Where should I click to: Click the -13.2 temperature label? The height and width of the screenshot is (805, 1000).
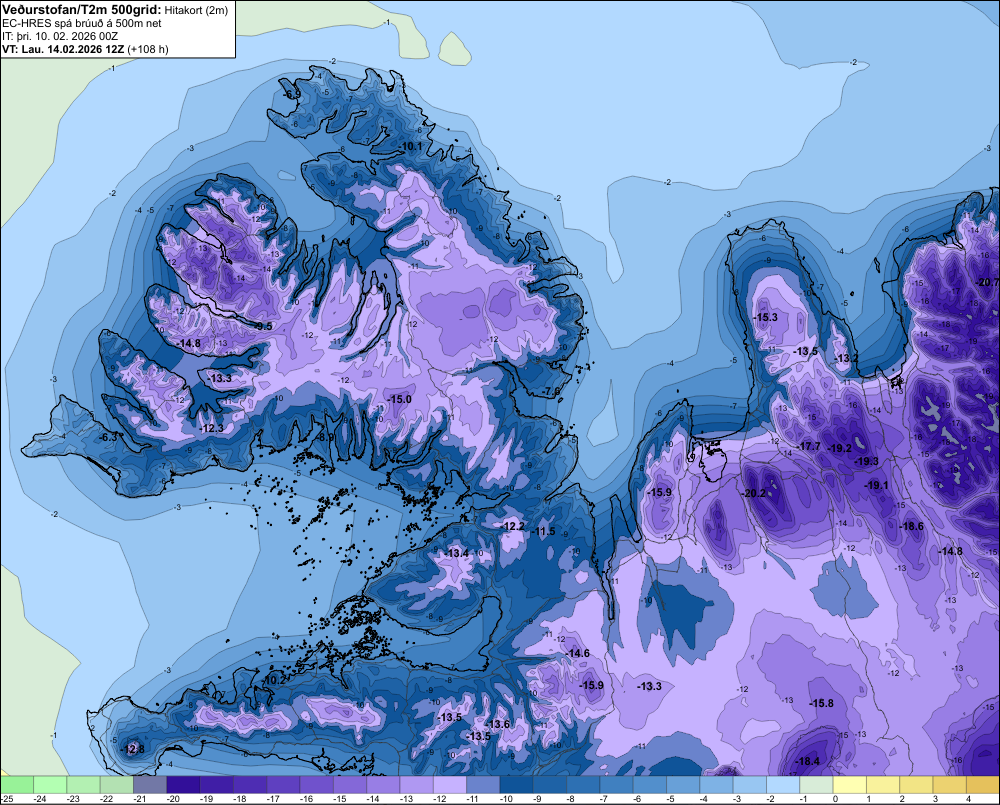pos(847,358)
